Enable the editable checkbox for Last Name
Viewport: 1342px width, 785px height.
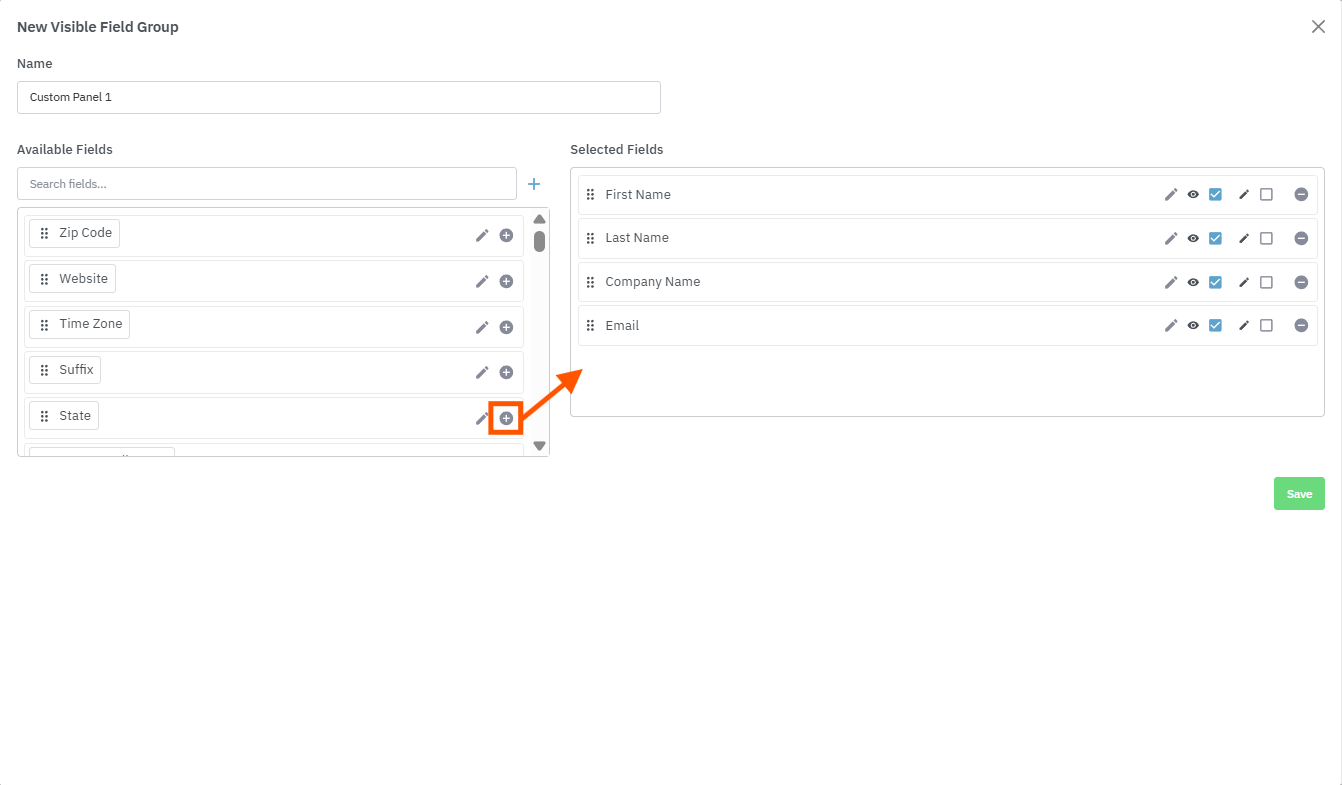[x=1266, y=238]
